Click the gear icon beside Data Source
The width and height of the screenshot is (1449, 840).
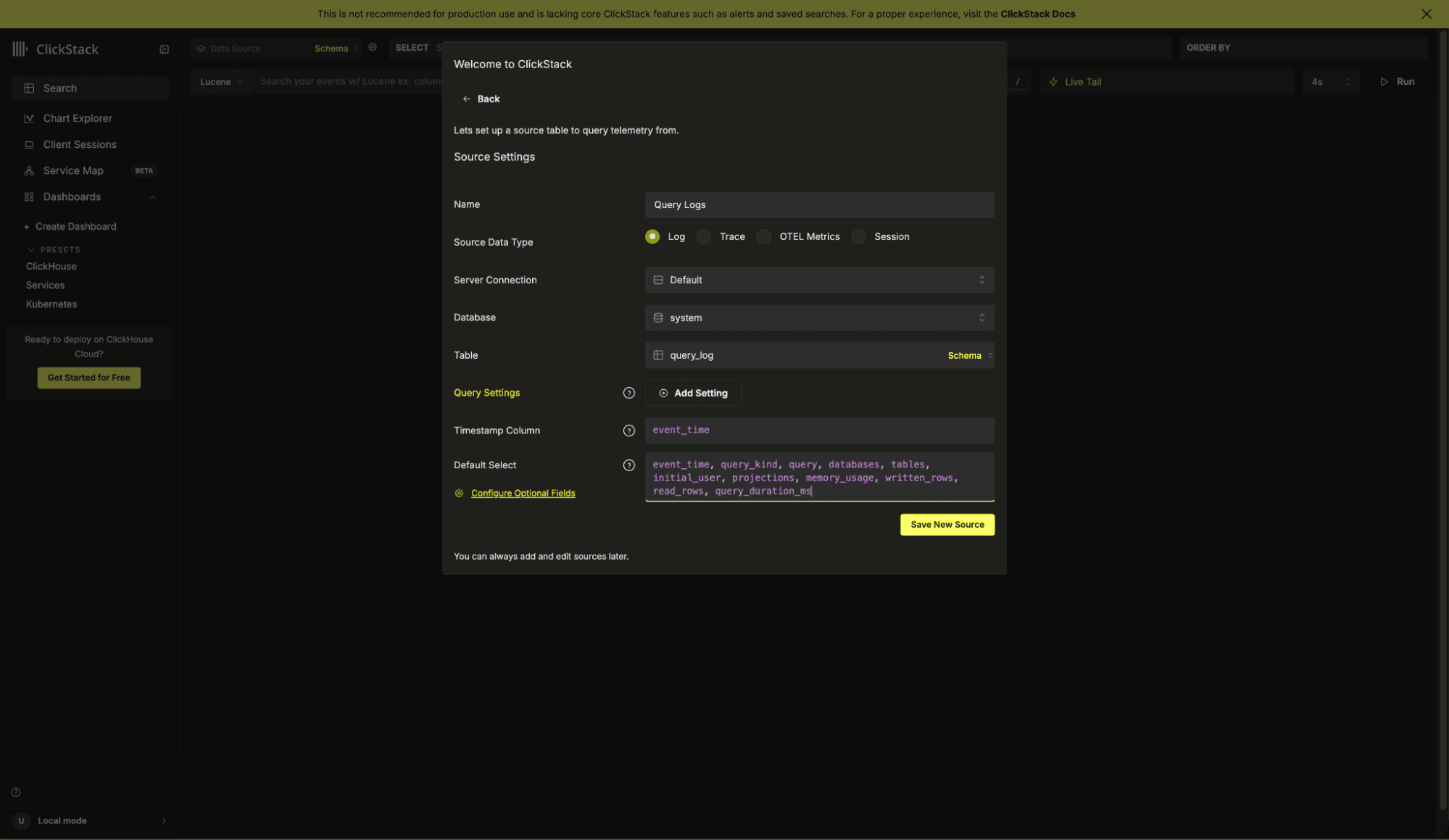click(x=373, y=48)
